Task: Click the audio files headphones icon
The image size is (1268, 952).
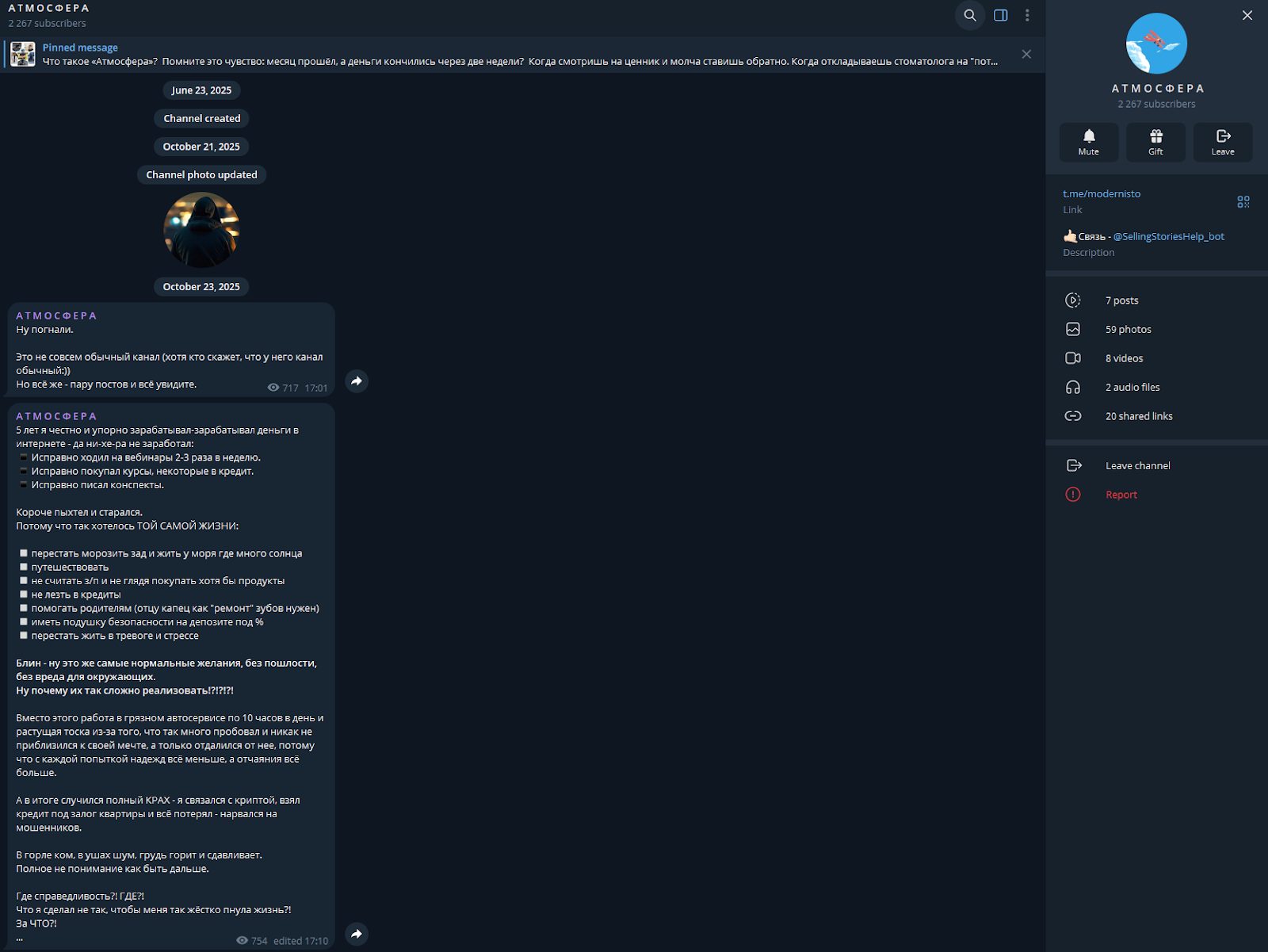Action: 1073,387
